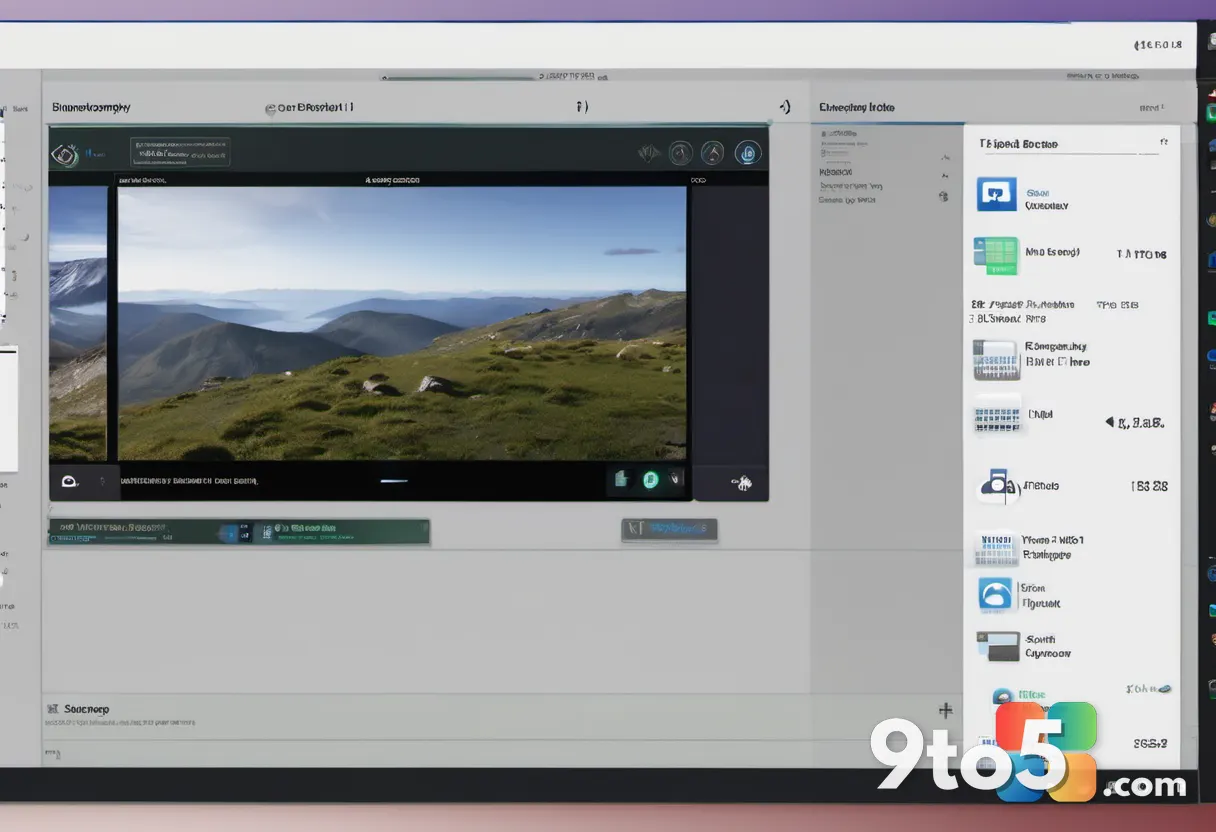Click the eye-shaped logo icon in viewer header
Image resolution: width=1216 pixels, height=832 pixels.
coord(64,154)
